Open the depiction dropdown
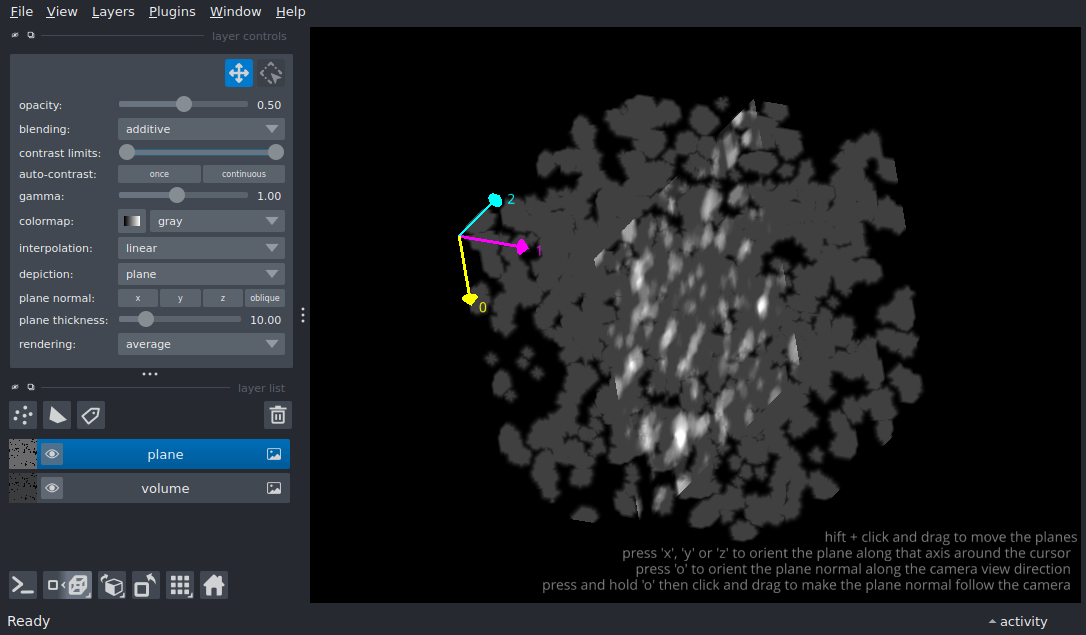 click(202, 274)
